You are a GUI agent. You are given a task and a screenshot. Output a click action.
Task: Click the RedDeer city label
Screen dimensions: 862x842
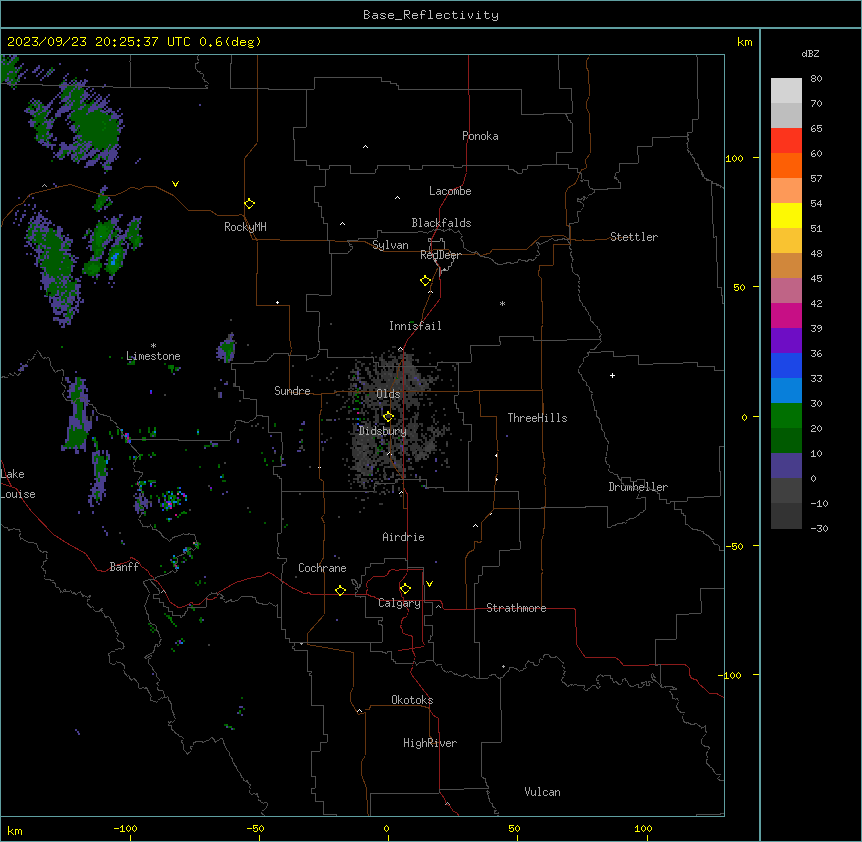click(x=440, y=255)
